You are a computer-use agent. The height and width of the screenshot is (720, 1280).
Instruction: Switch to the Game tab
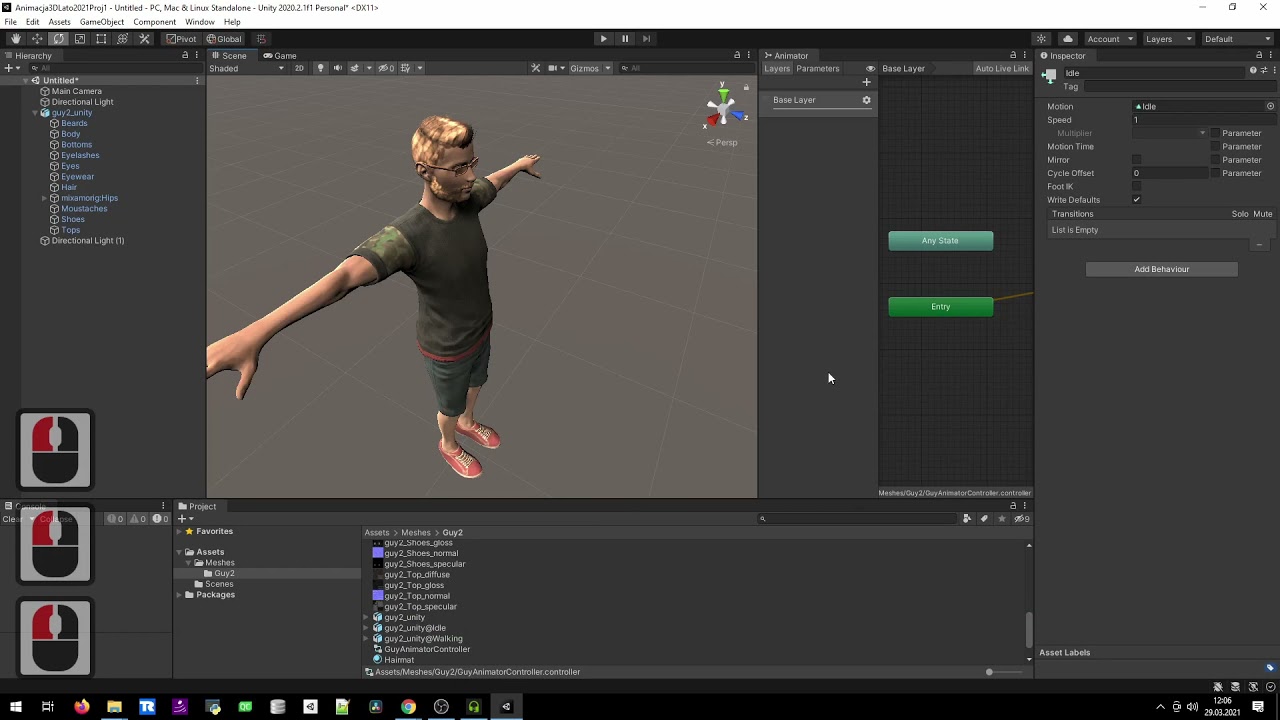coord(280,56)
